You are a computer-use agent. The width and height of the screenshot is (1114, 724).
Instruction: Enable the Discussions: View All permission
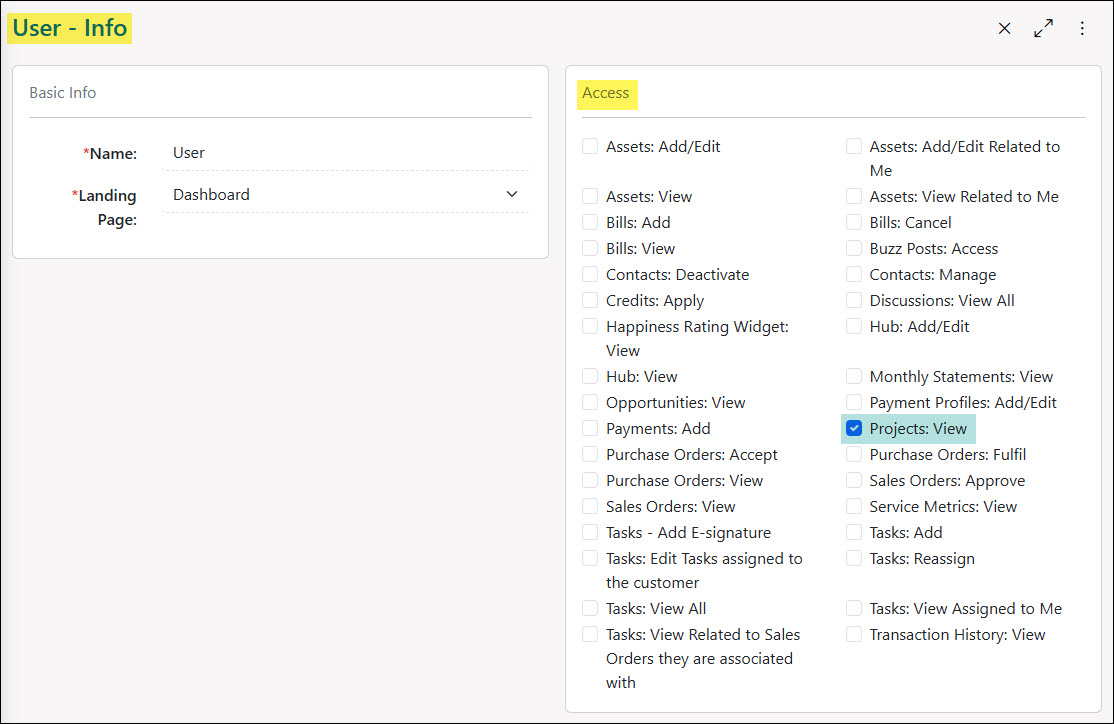(x=853, y=300)
